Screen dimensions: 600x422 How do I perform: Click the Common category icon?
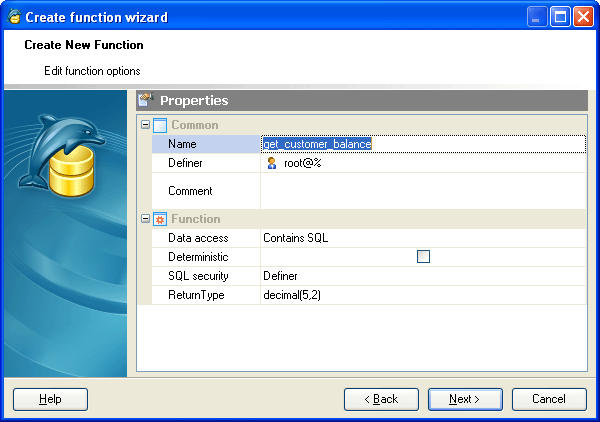(x=159, y=125)
